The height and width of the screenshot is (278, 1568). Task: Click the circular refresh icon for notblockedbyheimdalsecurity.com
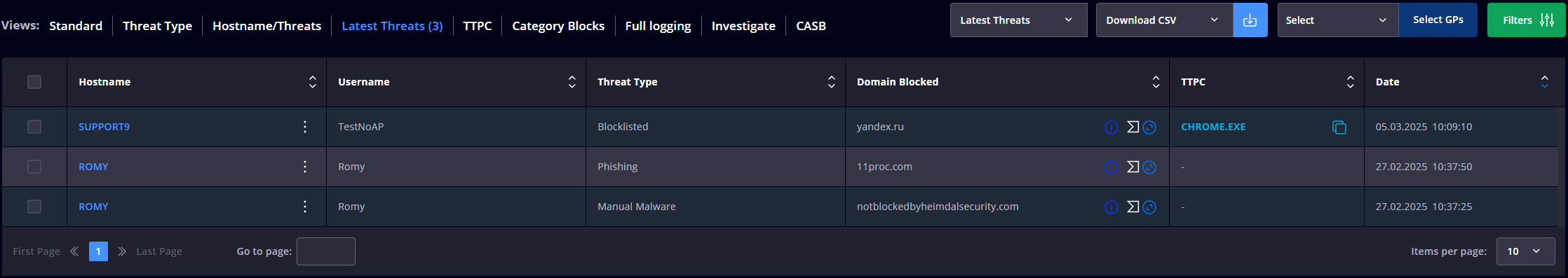(x=1149, y=207)
